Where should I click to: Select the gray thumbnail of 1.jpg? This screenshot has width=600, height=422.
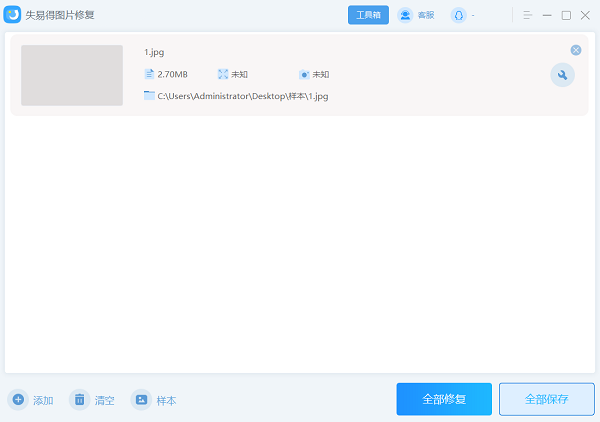point(72,75)
